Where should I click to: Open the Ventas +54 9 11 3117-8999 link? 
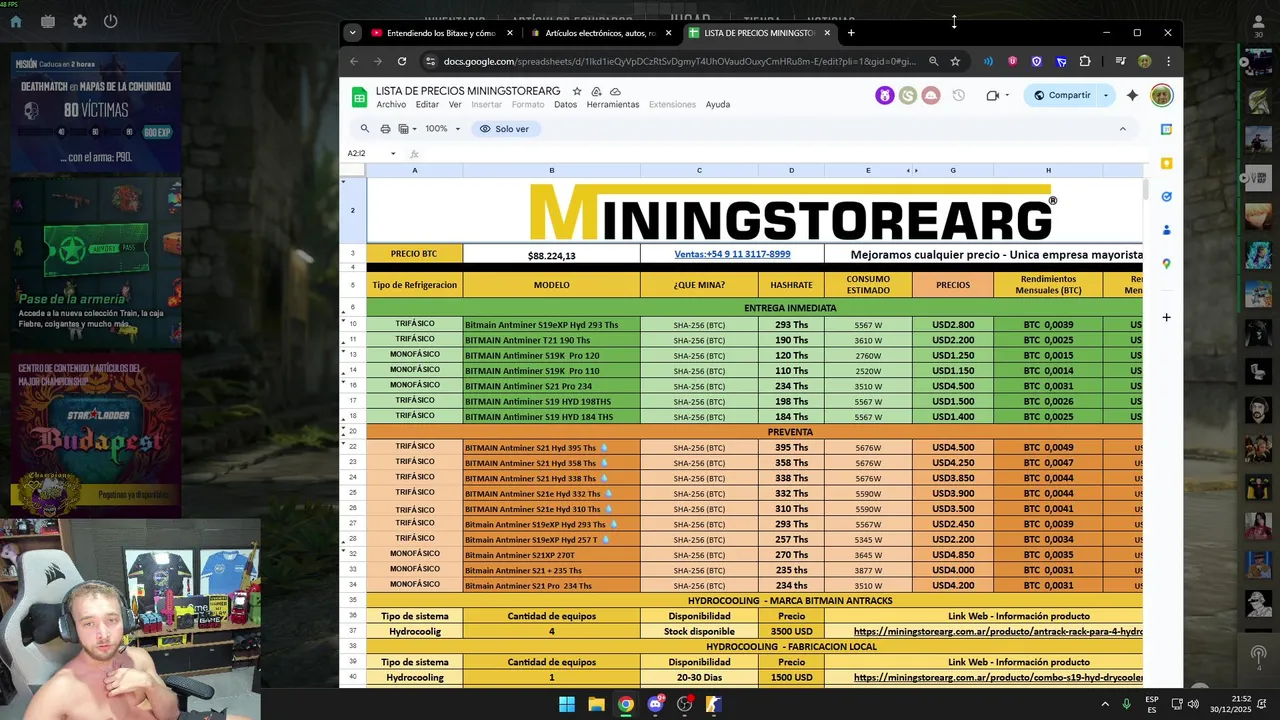coord(732,254)
